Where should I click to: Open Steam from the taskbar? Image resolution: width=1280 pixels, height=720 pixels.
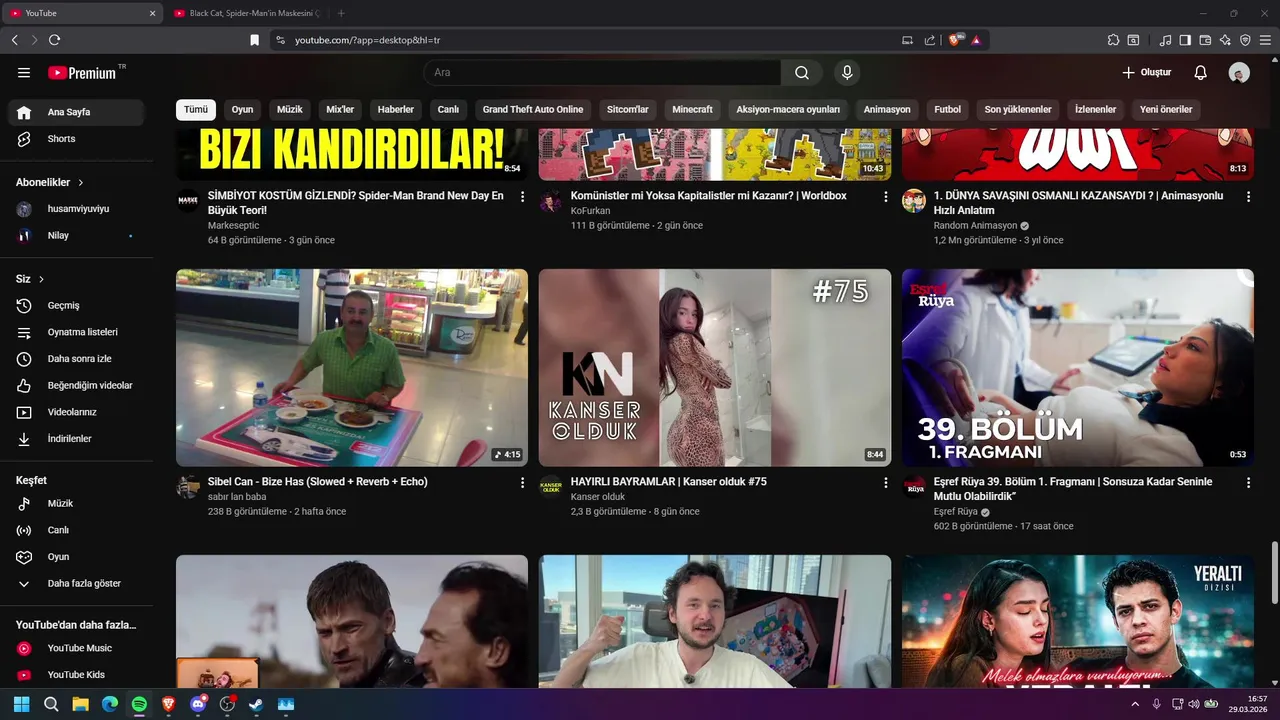pyautogui.click(x=257, y=704)
